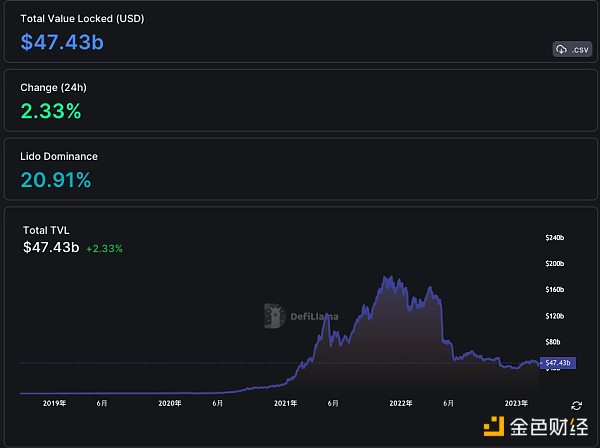This screenshot has width=600, height=448.
Task: Click the $240b y-axis label
Action: pyautogui.click(x=554, y=238)
